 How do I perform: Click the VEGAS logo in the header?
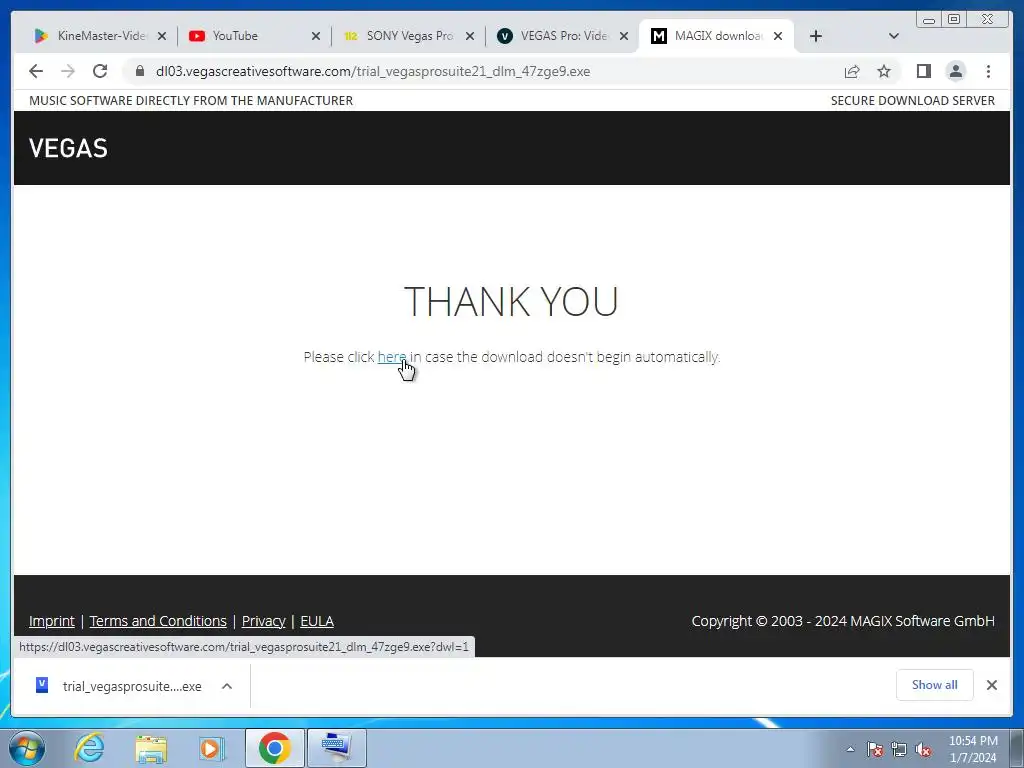pyautogui.click(x=68, y=148)
